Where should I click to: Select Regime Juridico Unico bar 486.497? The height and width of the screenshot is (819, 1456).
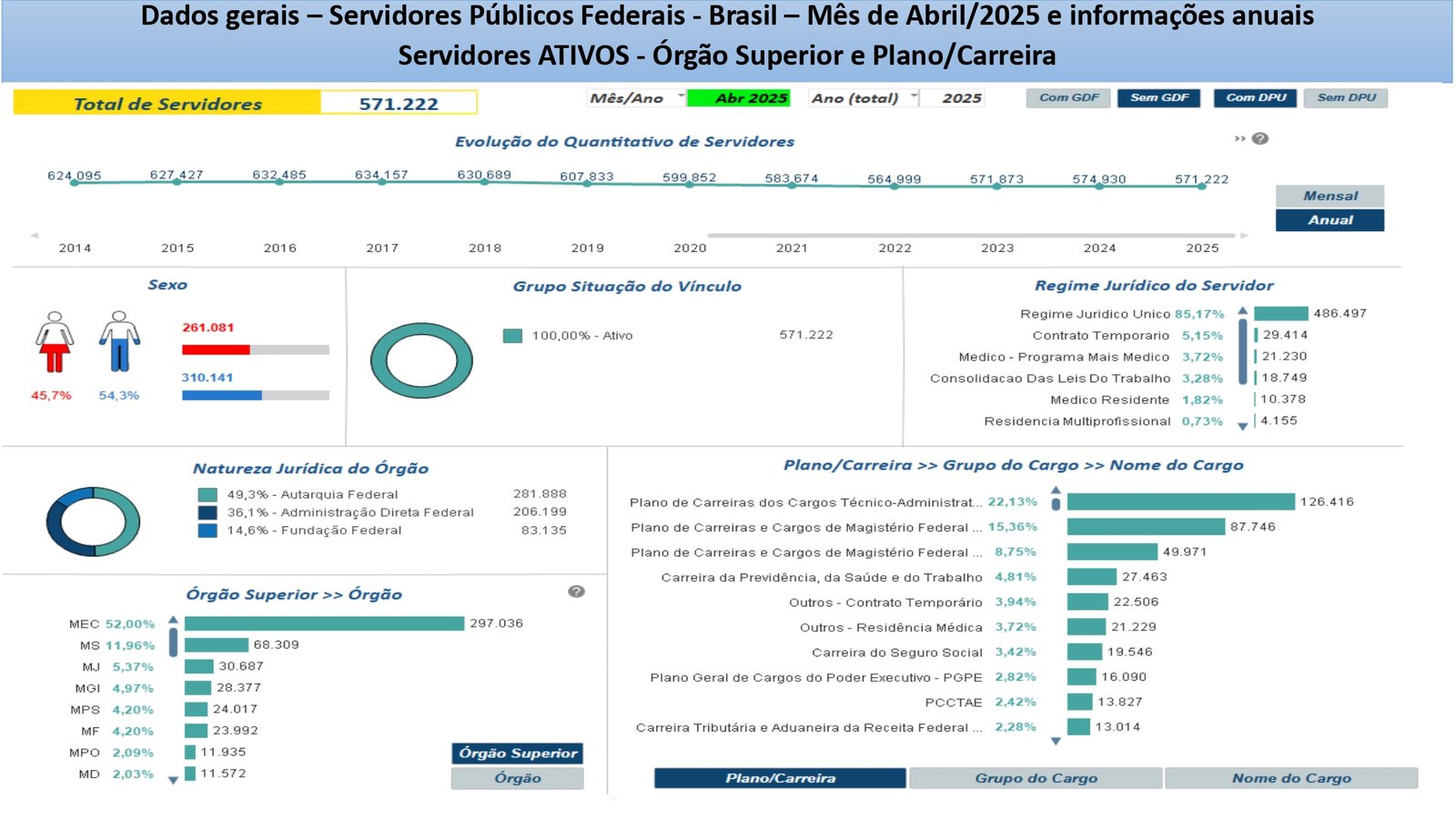pyautogui.click(x=1281, y=313)
